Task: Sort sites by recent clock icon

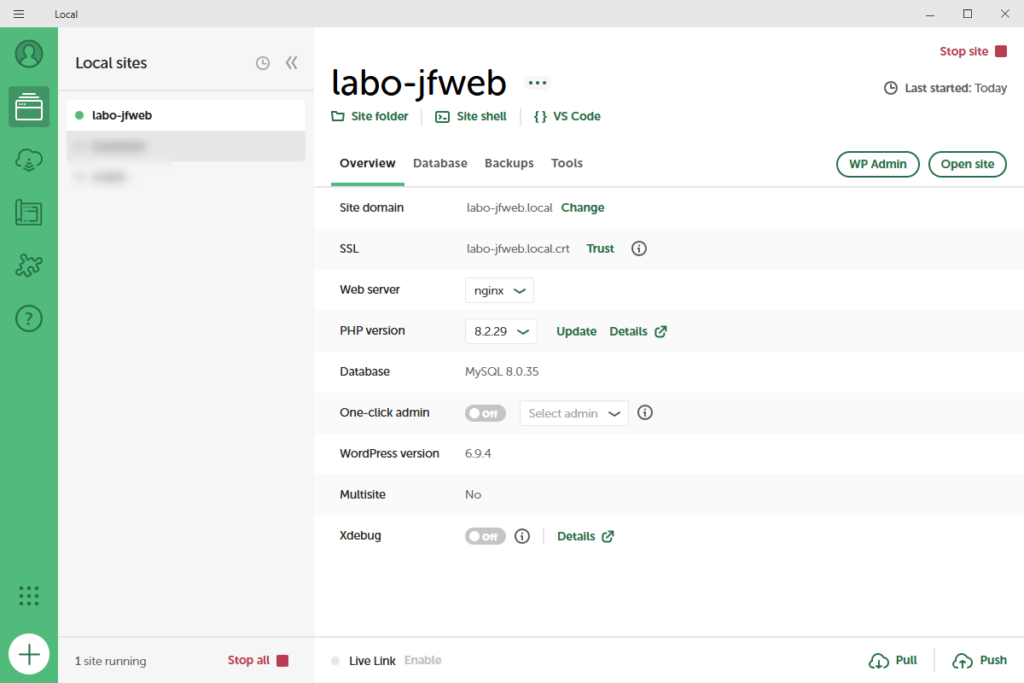Action: (x=263, y=63)
